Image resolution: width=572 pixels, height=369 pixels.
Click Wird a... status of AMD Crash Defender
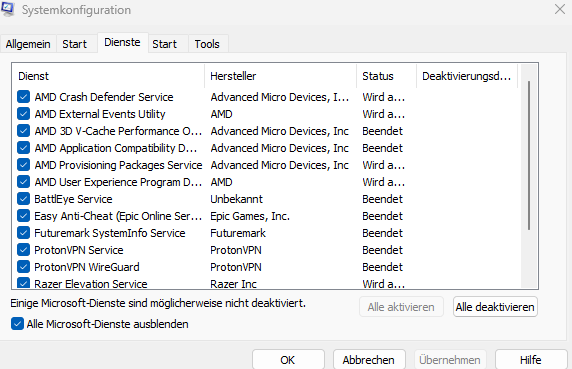point(383,97)
